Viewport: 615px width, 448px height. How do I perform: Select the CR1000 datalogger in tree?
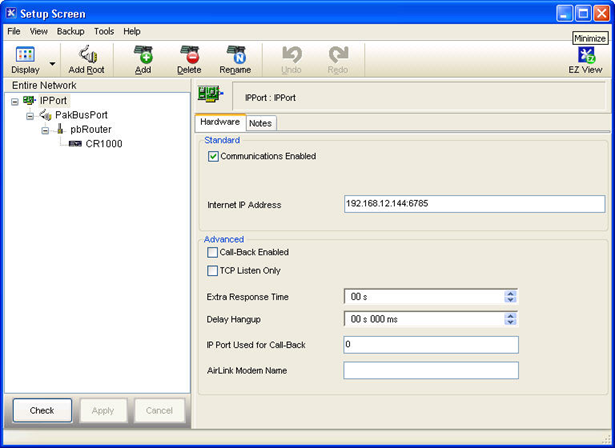pos(104,144)
